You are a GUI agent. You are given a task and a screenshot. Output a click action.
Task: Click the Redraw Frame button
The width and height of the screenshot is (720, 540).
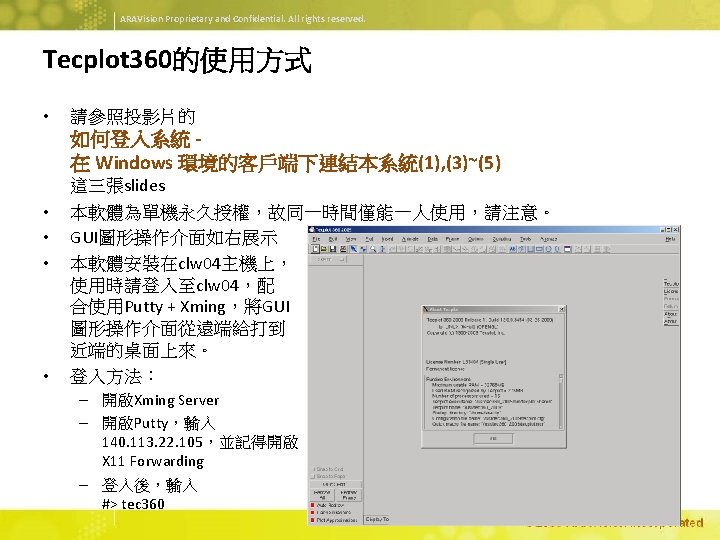click(349, 495)
